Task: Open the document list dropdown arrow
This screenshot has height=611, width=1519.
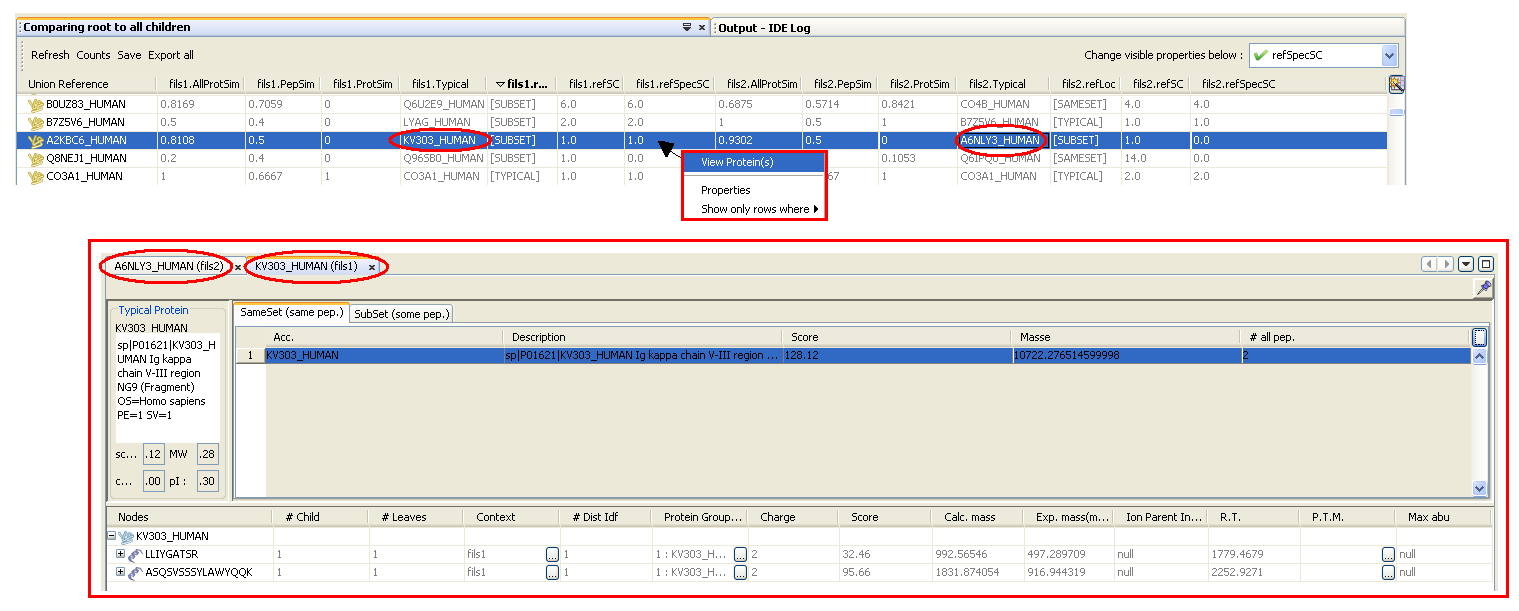Action: point(1466,264)
